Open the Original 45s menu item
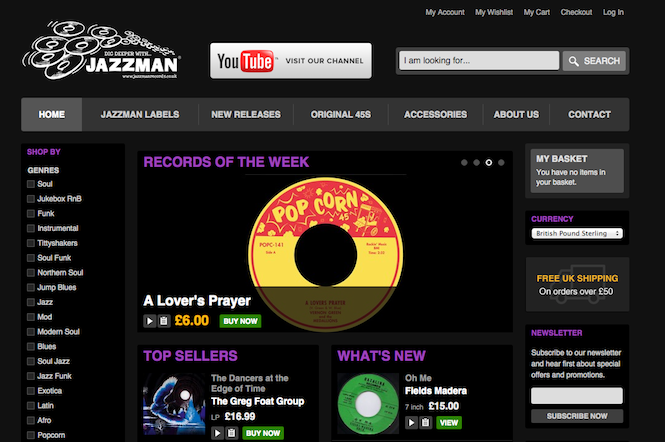The image size is (665, 442). pos(341,115)
